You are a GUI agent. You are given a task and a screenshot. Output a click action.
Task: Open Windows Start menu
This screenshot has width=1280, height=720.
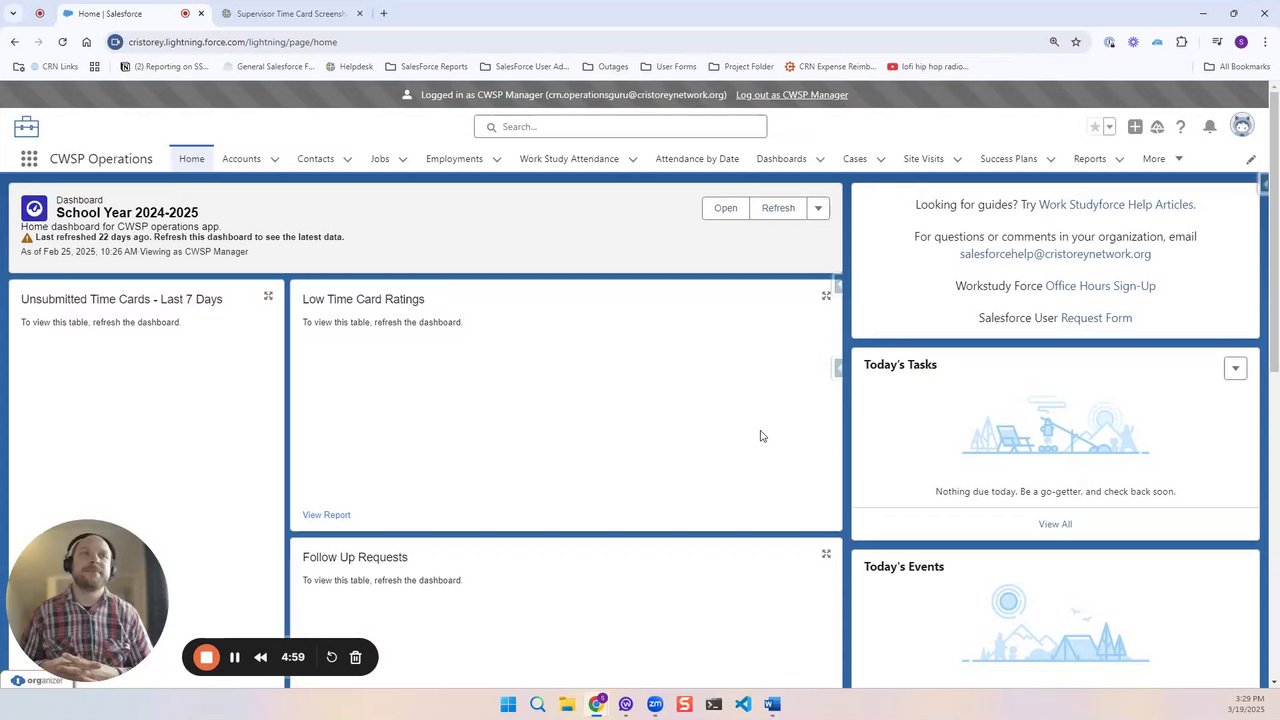pos(508,704)
